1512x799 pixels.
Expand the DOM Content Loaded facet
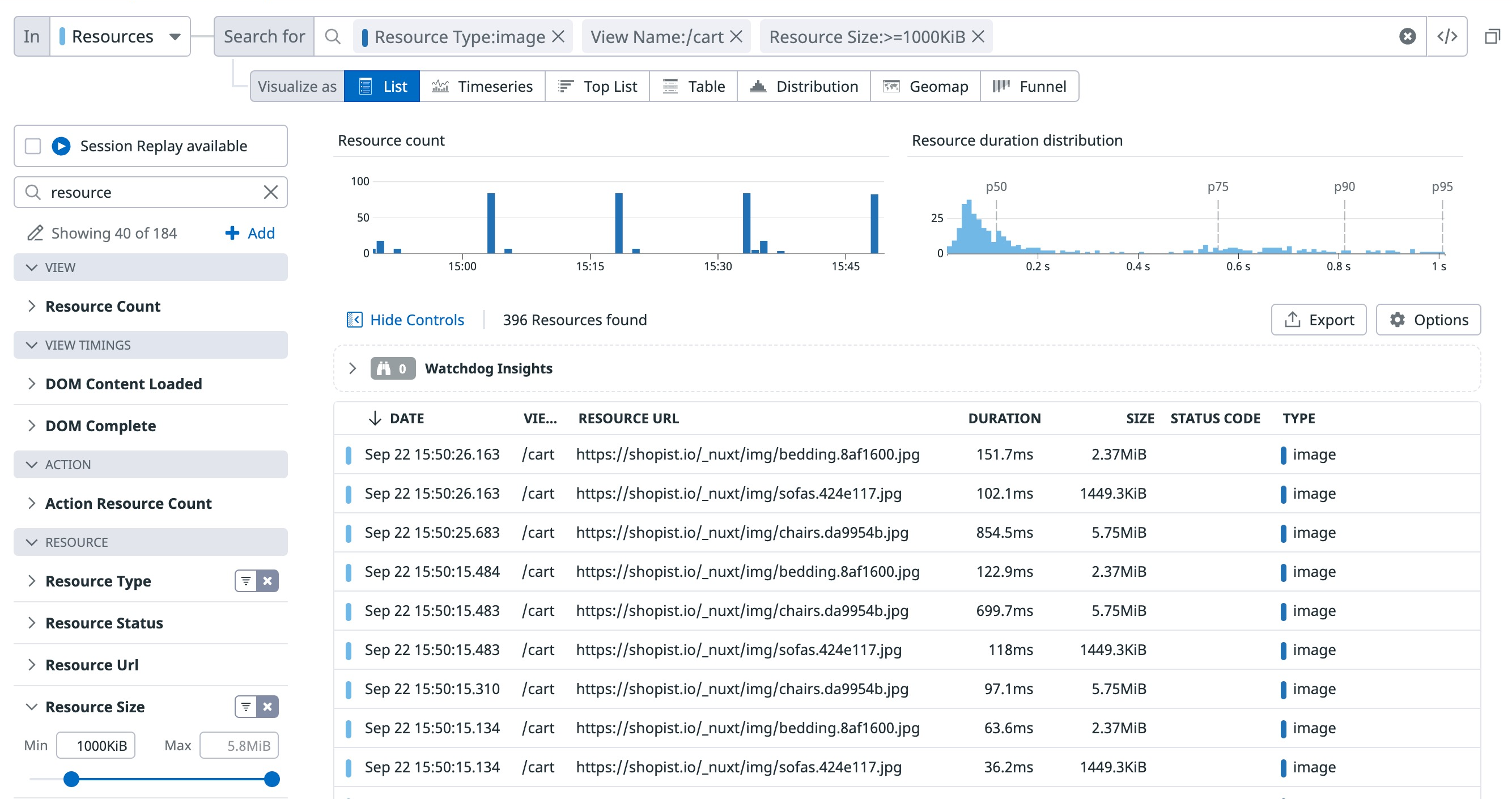coord(32,384)
